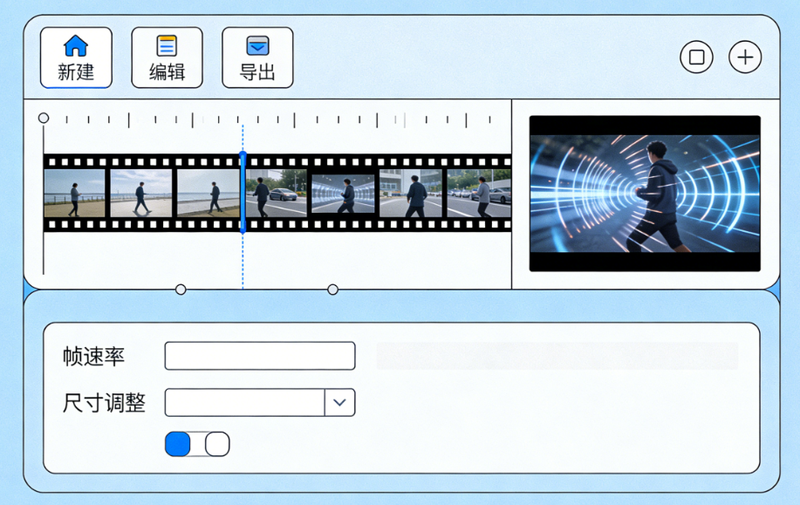The height and width of the screenshot is (505, 800).
Task: Select the first filmstrip frame on beach
Action: click(74, 192)
